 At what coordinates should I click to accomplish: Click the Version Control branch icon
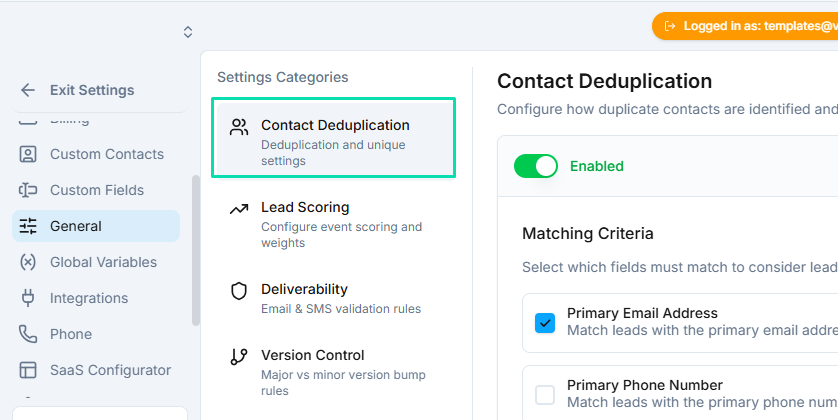[x=239, y=357]
